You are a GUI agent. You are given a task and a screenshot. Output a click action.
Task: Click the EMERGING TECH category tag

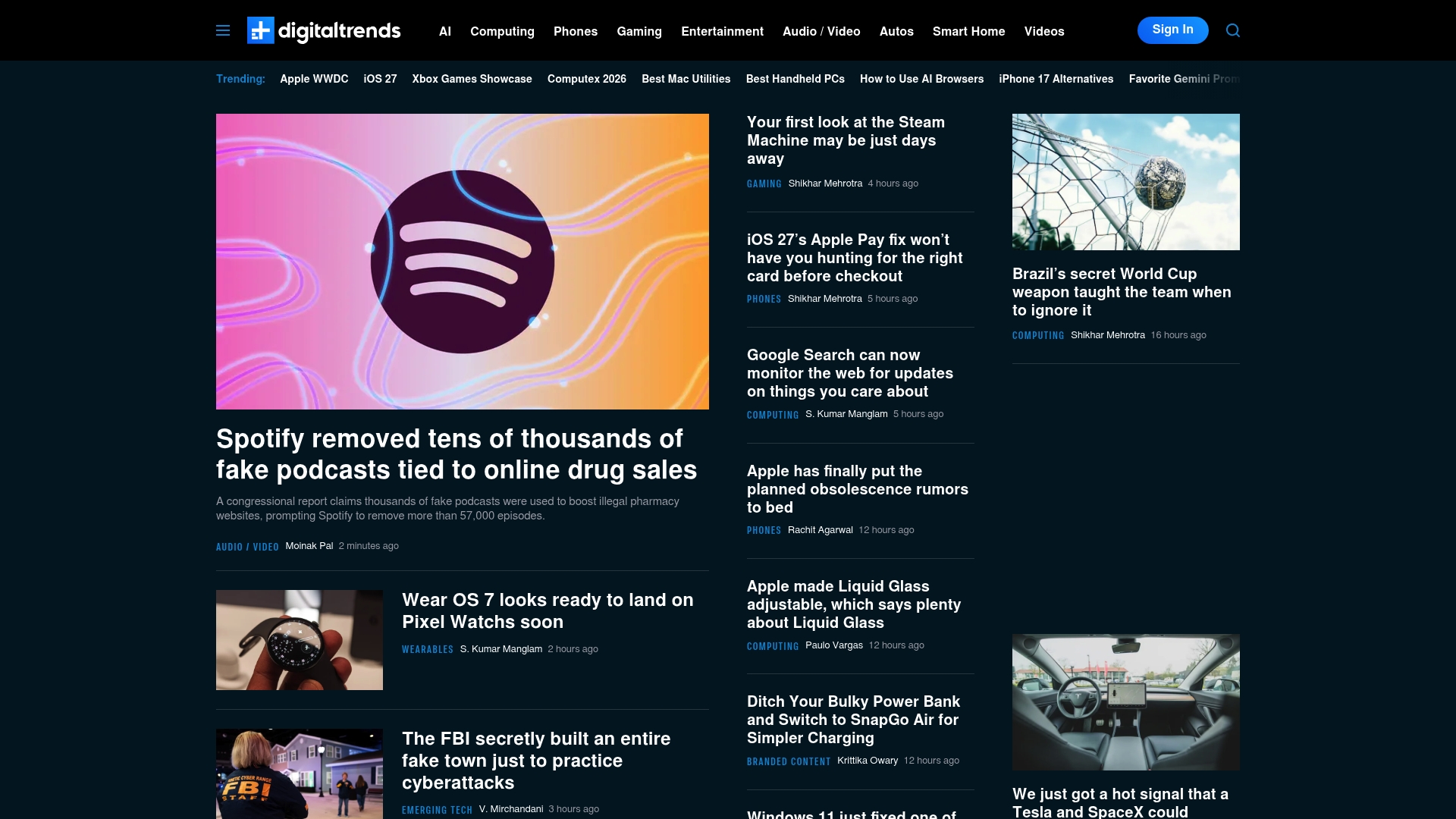click(437, 810)
